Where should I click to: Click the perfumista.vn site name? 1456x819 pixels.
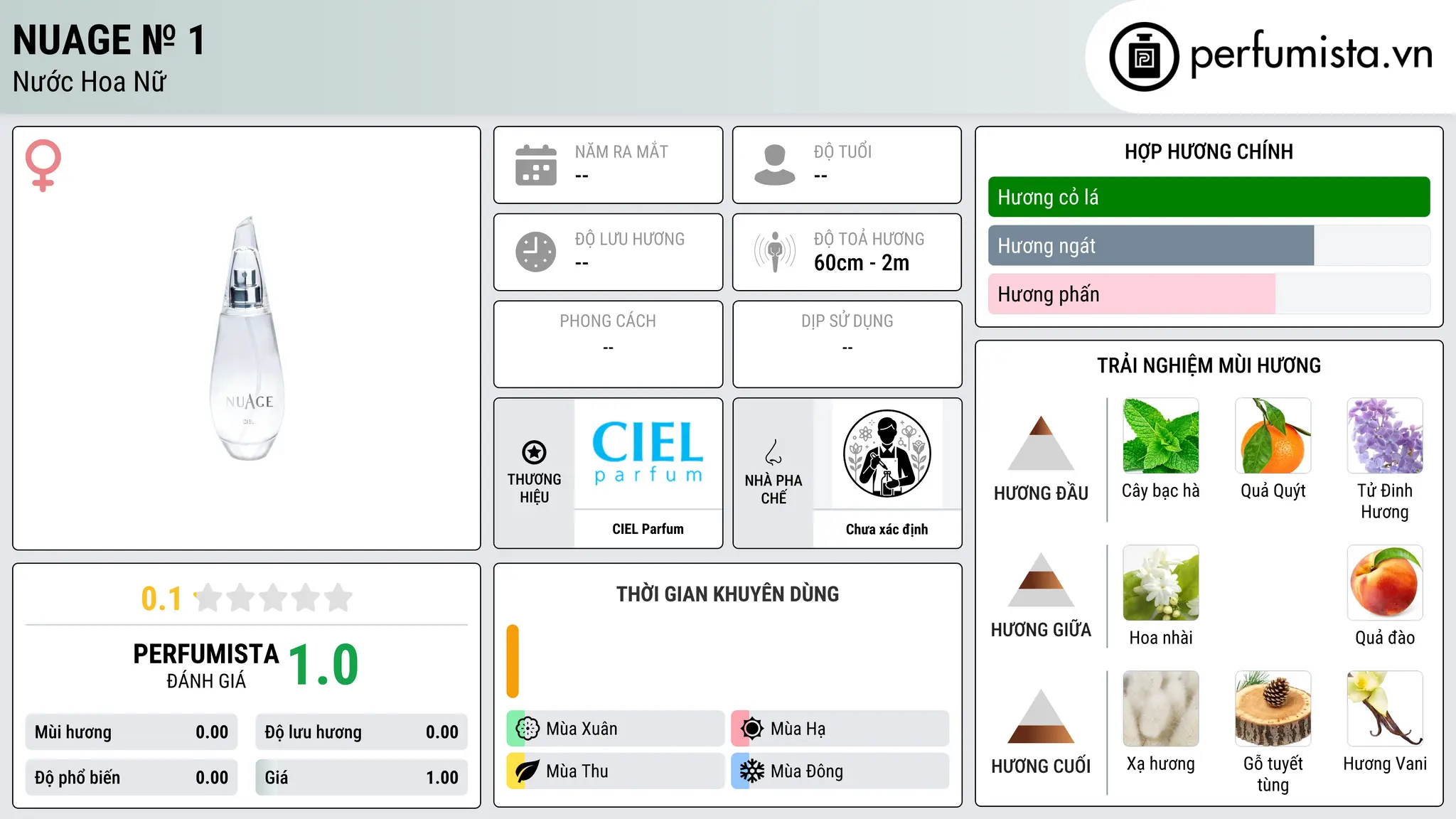[x=1312, y=54]
